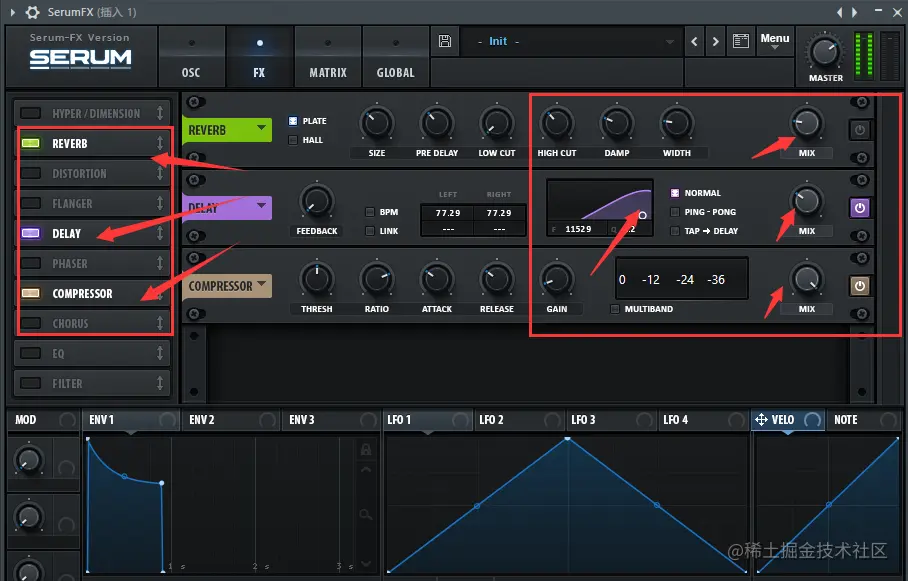Image resolution: width=908 pixels, height=581 pixels.
Task: Enable the Flanger effect
Action: point(31,203)
